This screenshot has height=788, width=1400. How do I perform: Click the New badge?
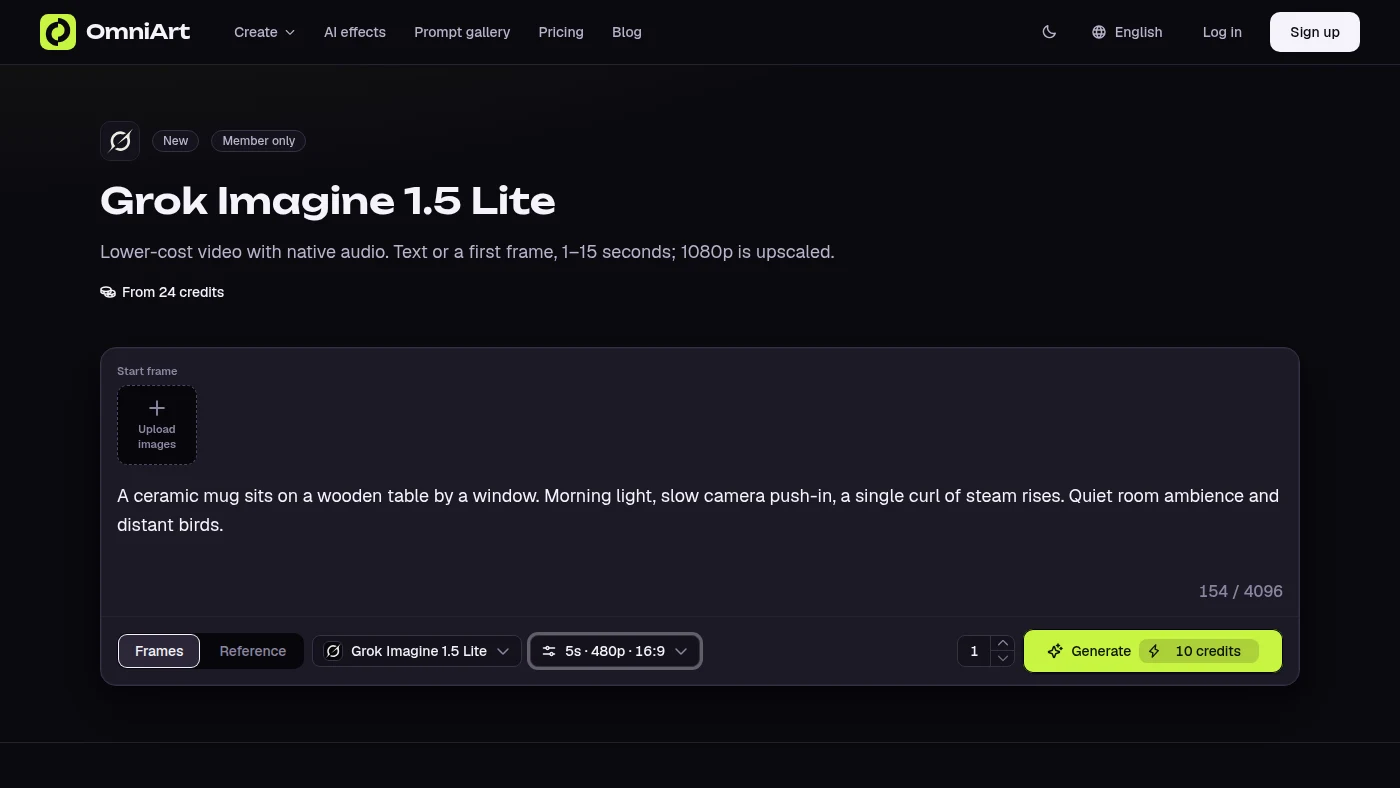[176, 141]
